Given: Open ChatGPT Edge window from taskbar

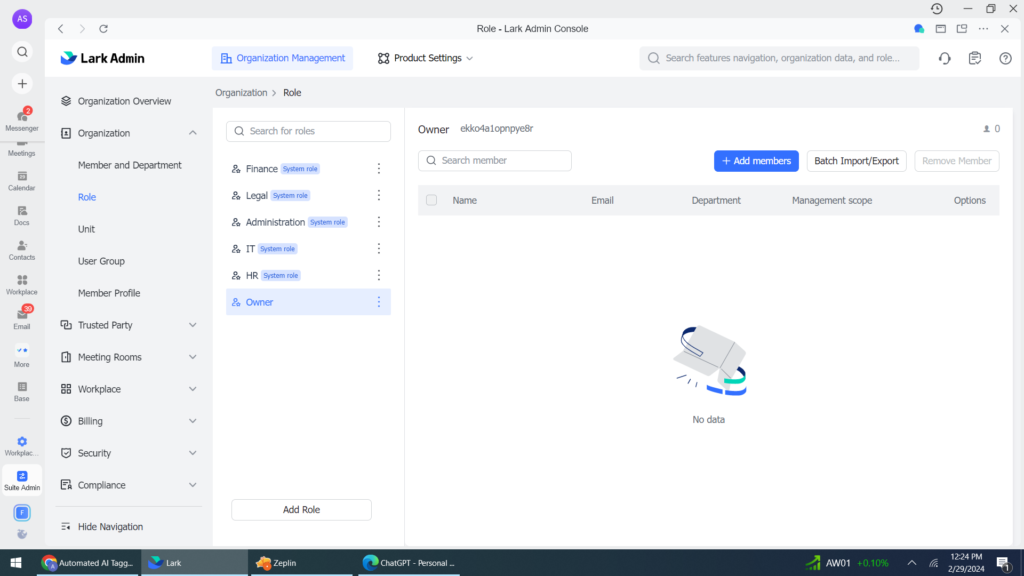Looking at the screenshot, I should coord(409,563).
